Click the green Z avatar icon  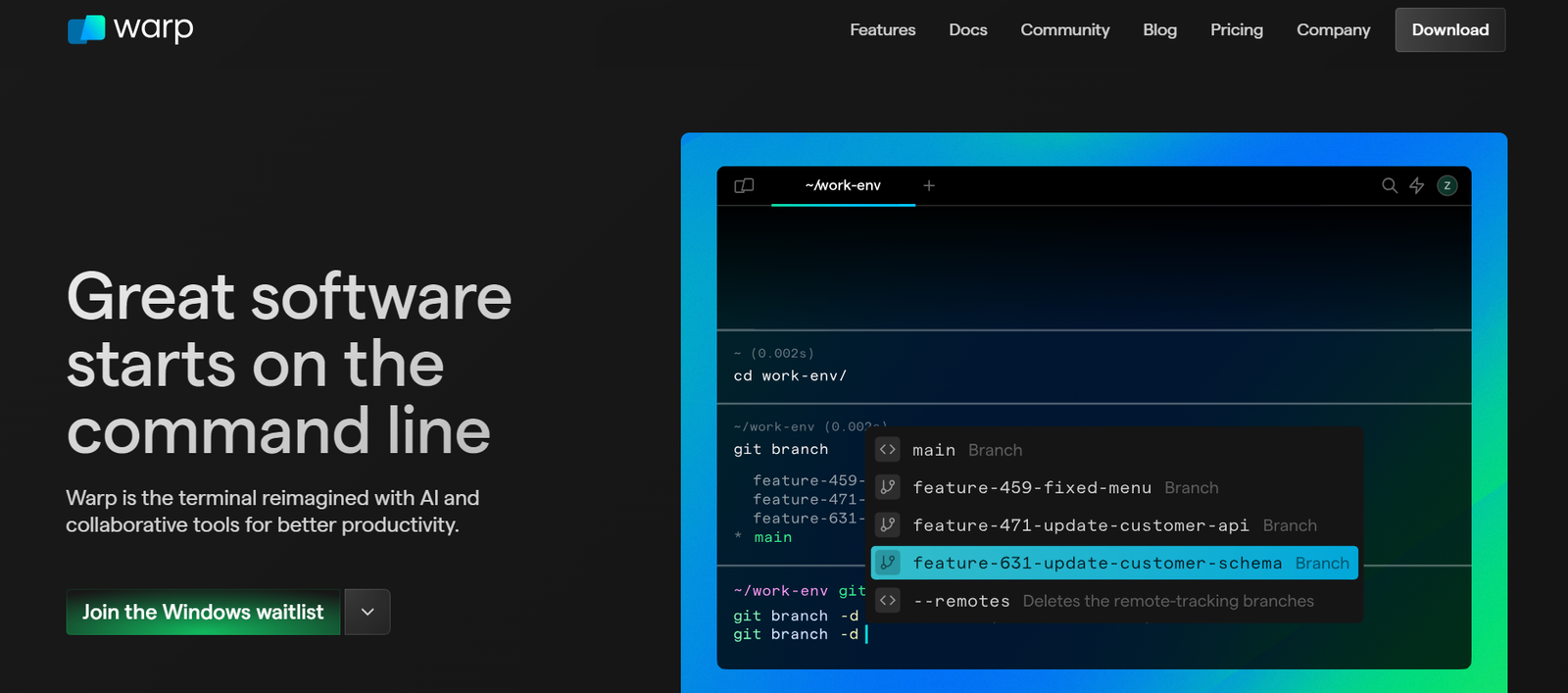click(x=1447, y=185)
